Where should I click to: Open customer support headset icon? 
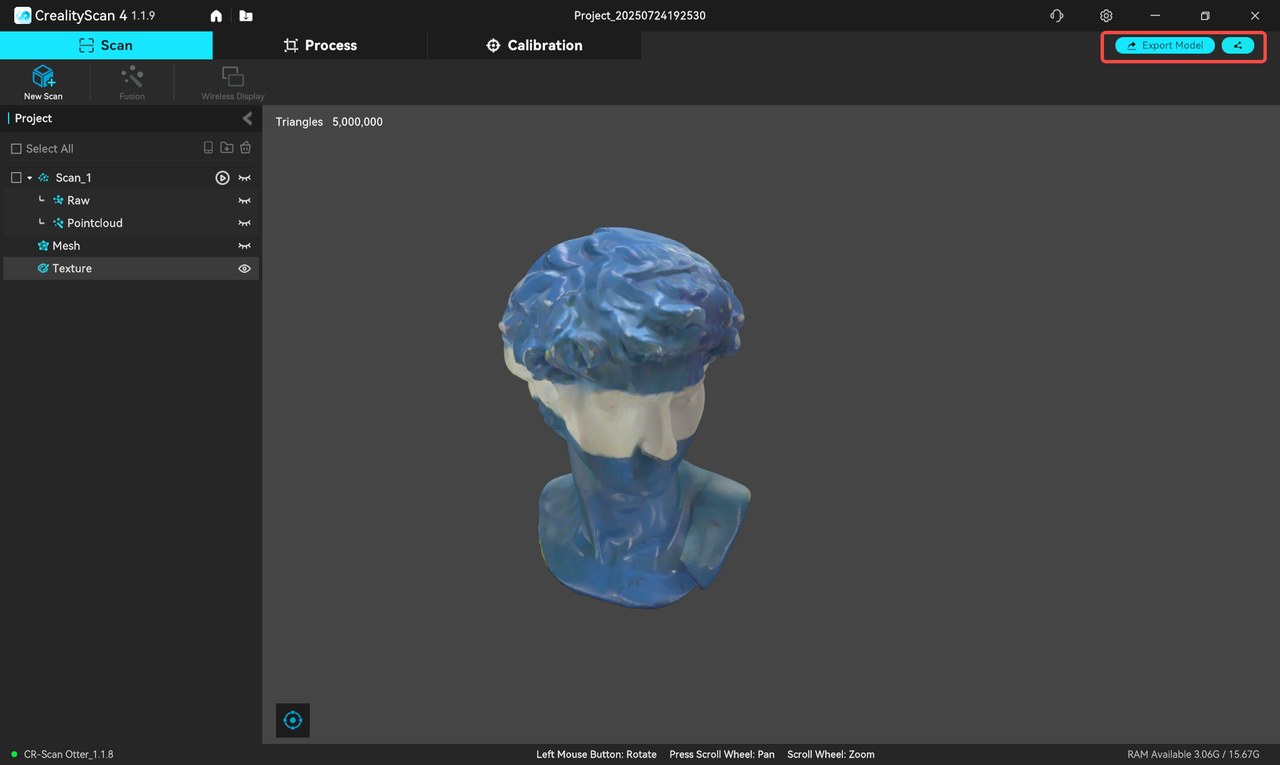[x=1057, y=16]
